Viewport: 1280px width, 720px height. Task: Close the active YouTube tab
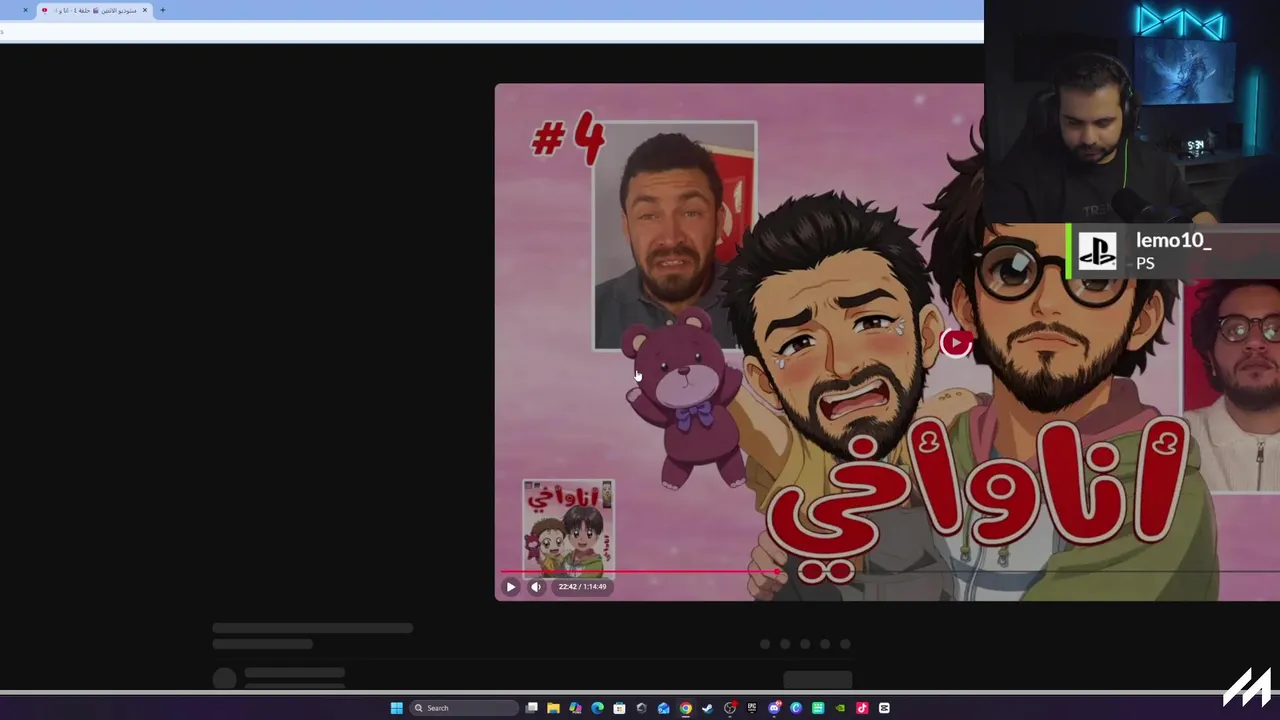click(145, 10)
